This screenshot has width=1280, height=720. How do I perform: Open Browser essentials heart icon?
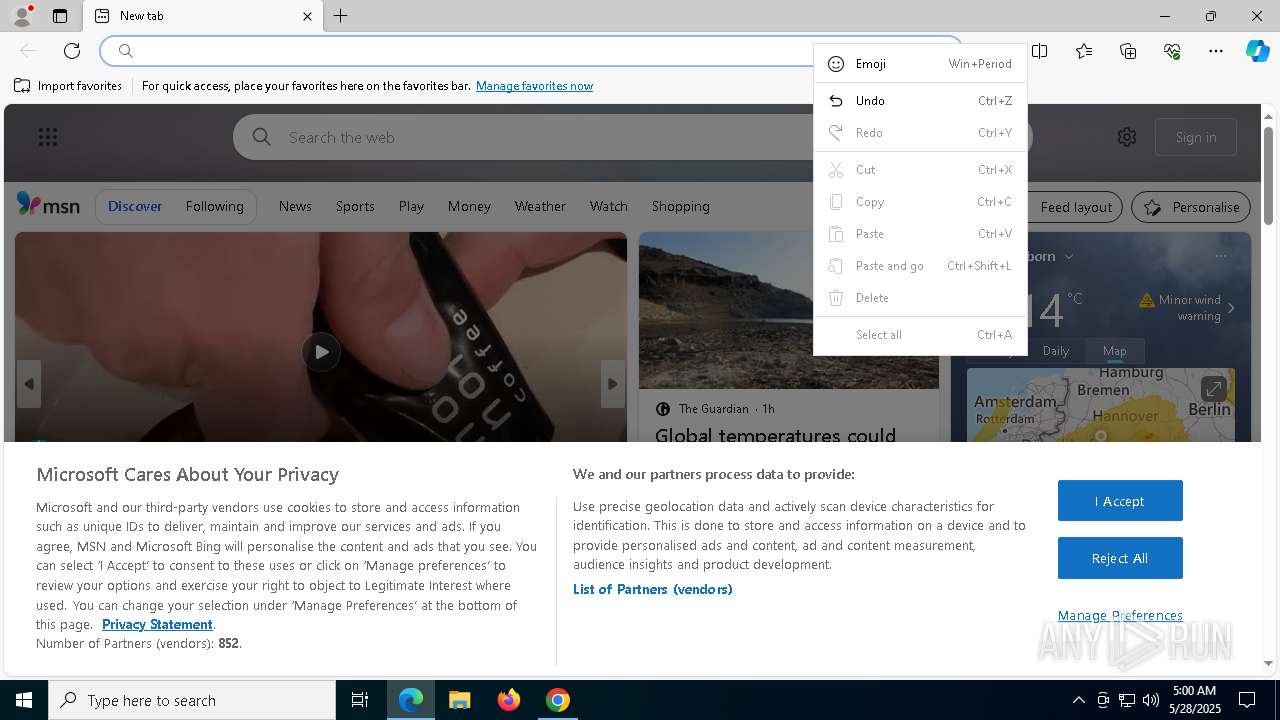point(1172,51)
